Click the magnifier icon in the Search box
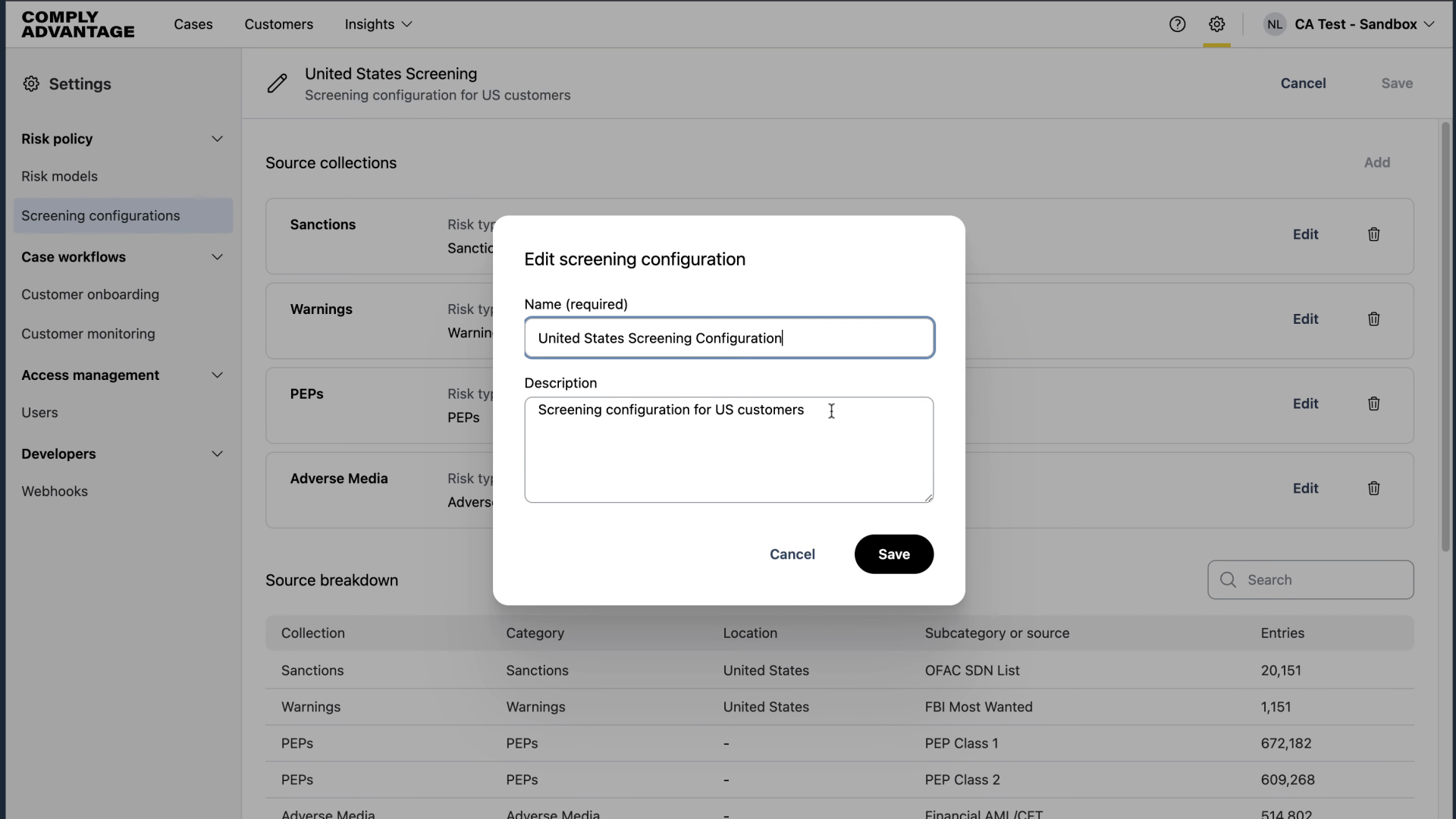1456x819 pixels. point(1228,579)
